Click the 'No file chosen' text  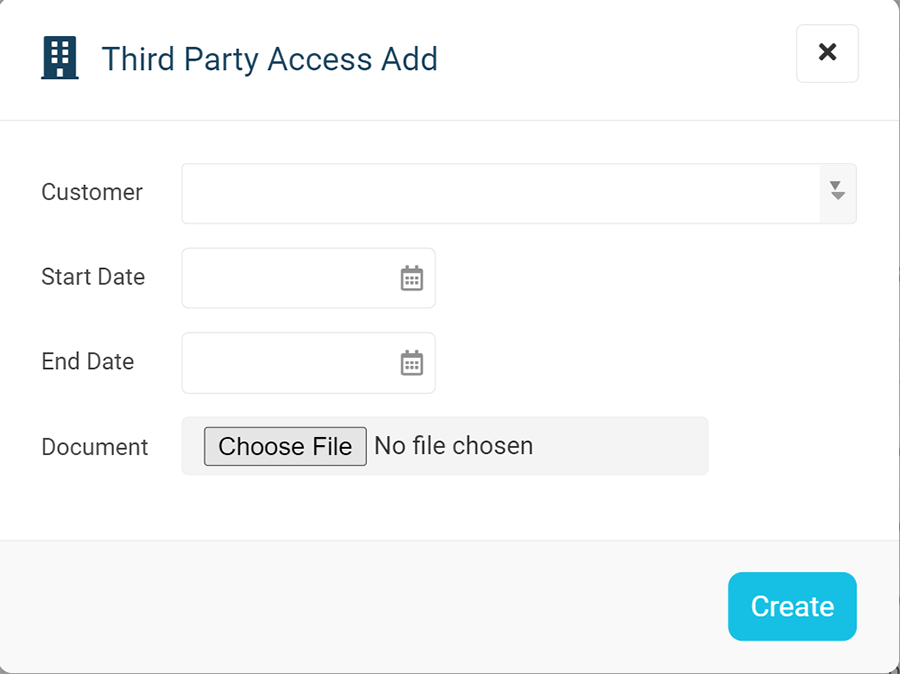453,446
